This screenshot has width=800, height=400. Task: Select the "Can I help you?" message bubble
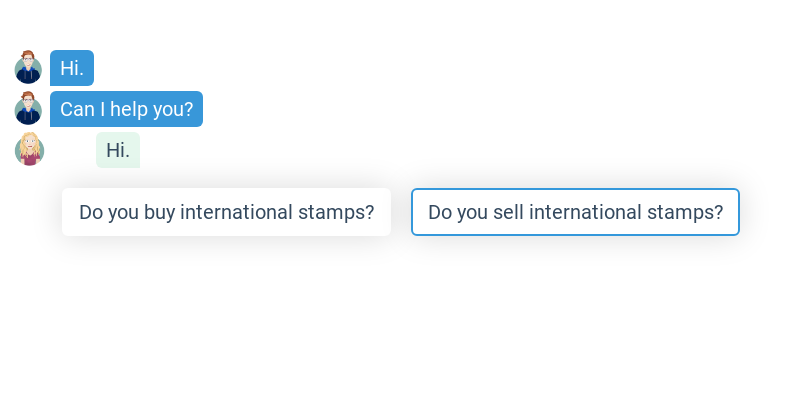(126, 109)
